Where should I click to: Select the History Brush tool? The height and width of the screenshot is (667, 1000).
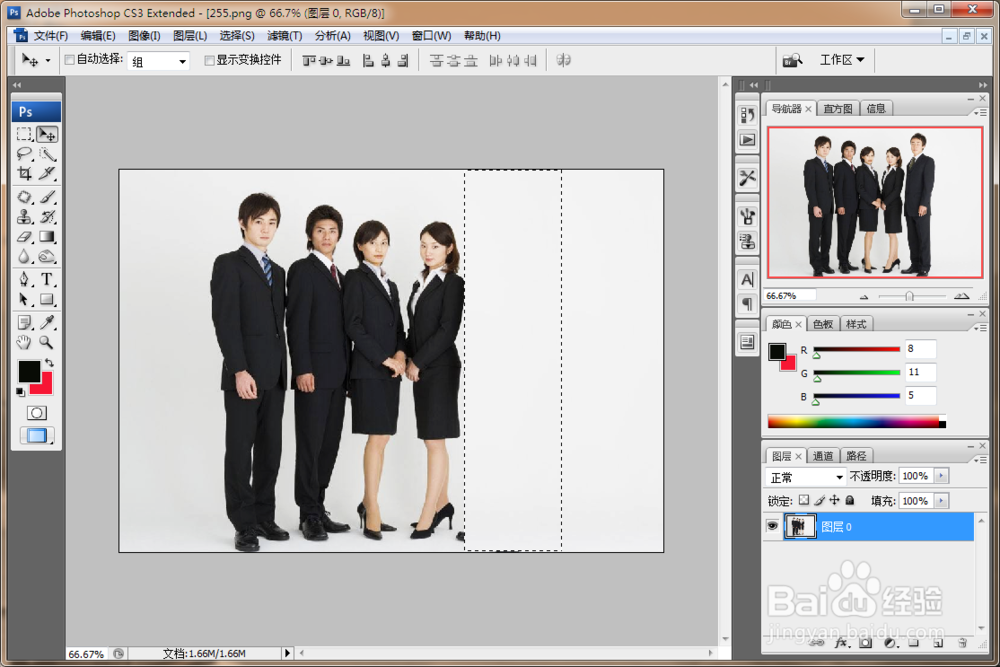point(47,217)
